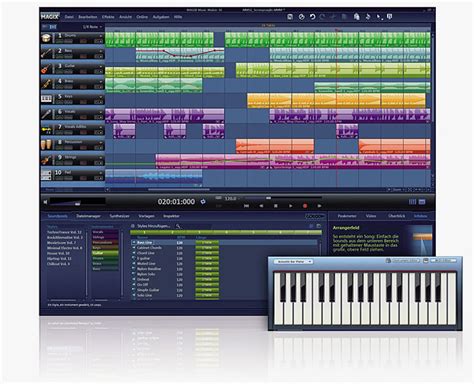Click the Percussion track congas icon
The height and width of the screenshot is (384, 474).
point(46,145)
